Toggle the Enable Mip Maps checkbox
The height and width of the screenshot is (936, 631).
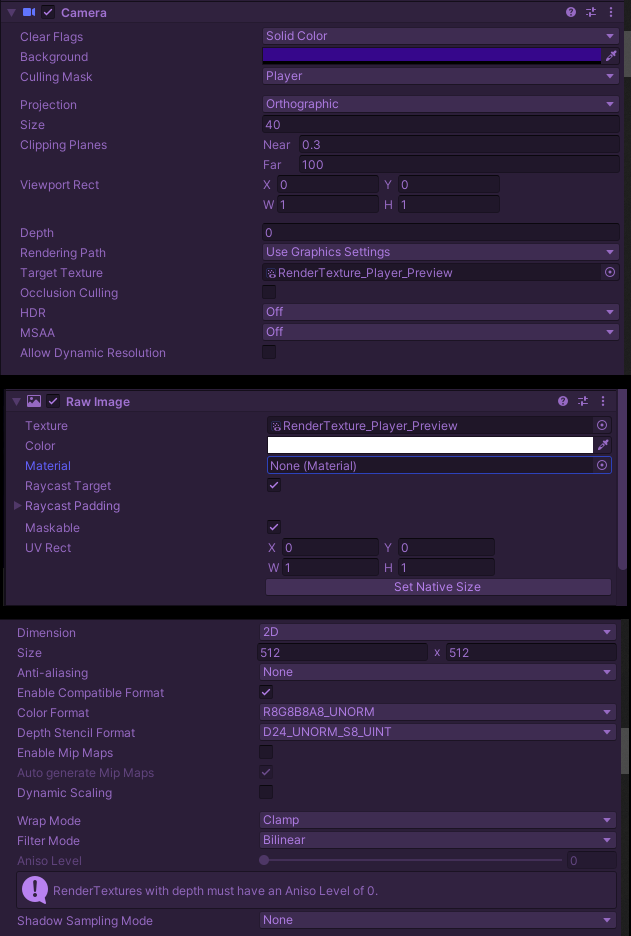click(x=266, y=752)
